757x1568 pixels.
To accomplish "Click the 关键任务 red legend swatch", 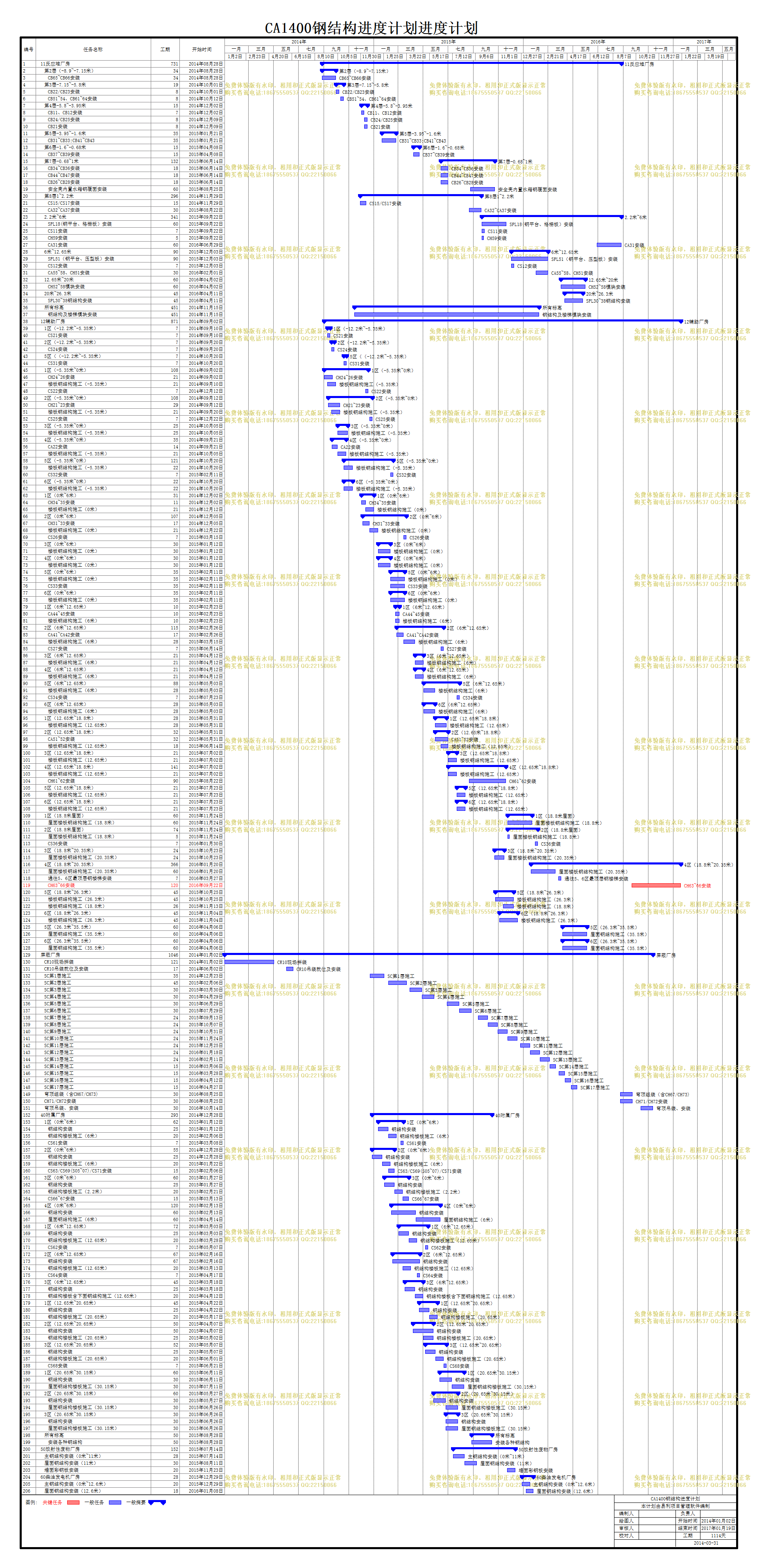I will 73,1502.
